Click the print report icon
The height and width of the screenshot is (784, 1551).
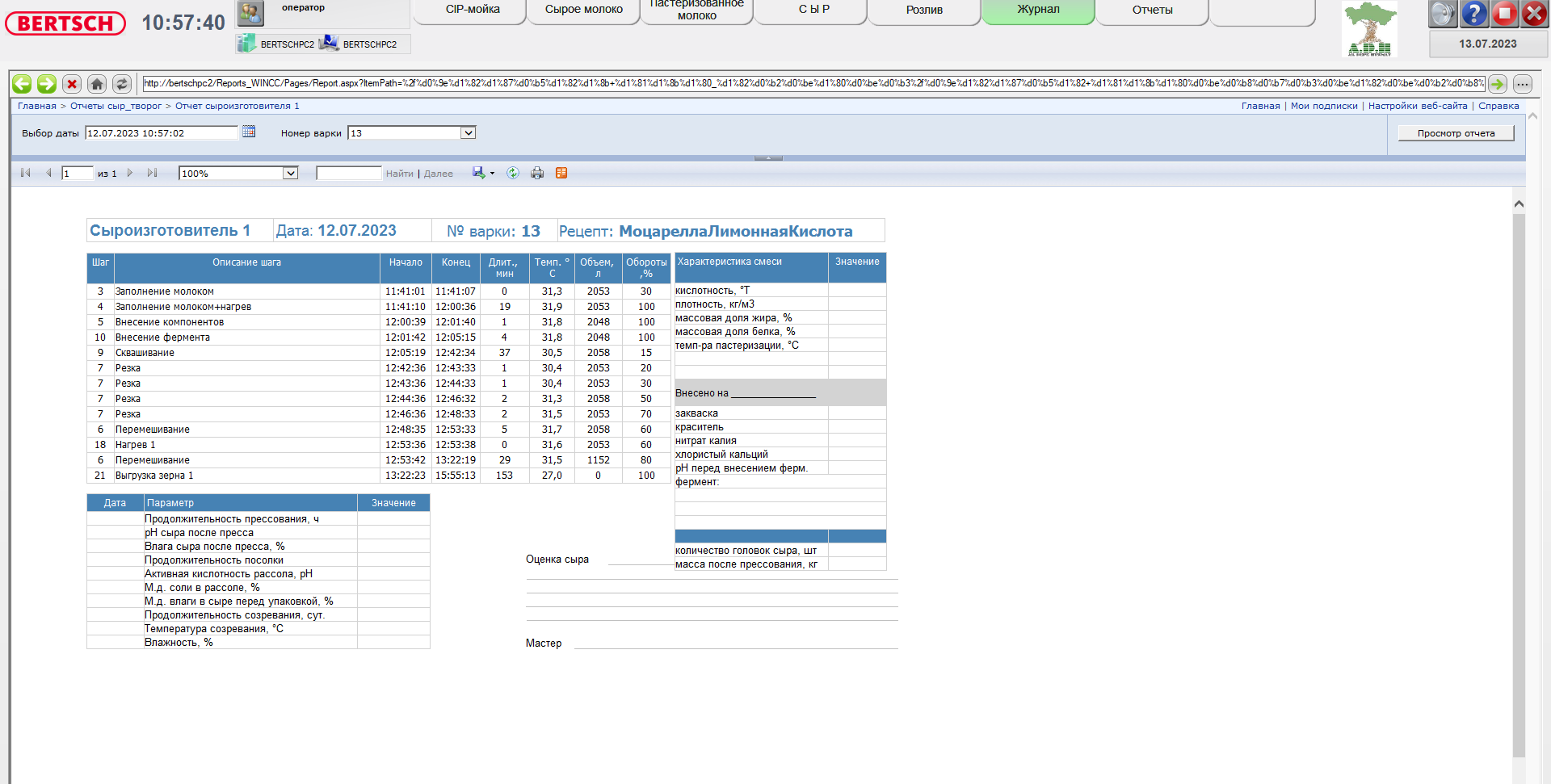tap(537, 173)
